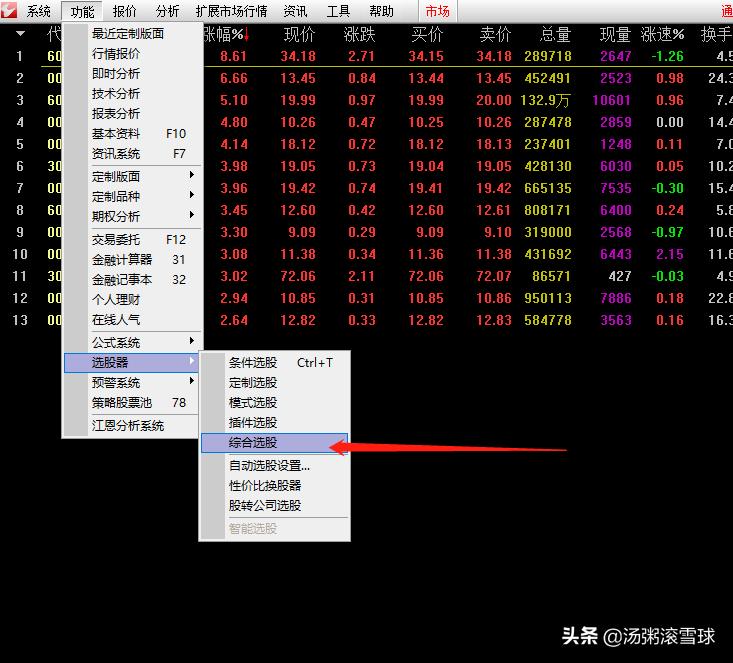Select 涨幅 value 4.14 in row 5
This screenshot has height=663, width=733.
click(x=234, y=144)
